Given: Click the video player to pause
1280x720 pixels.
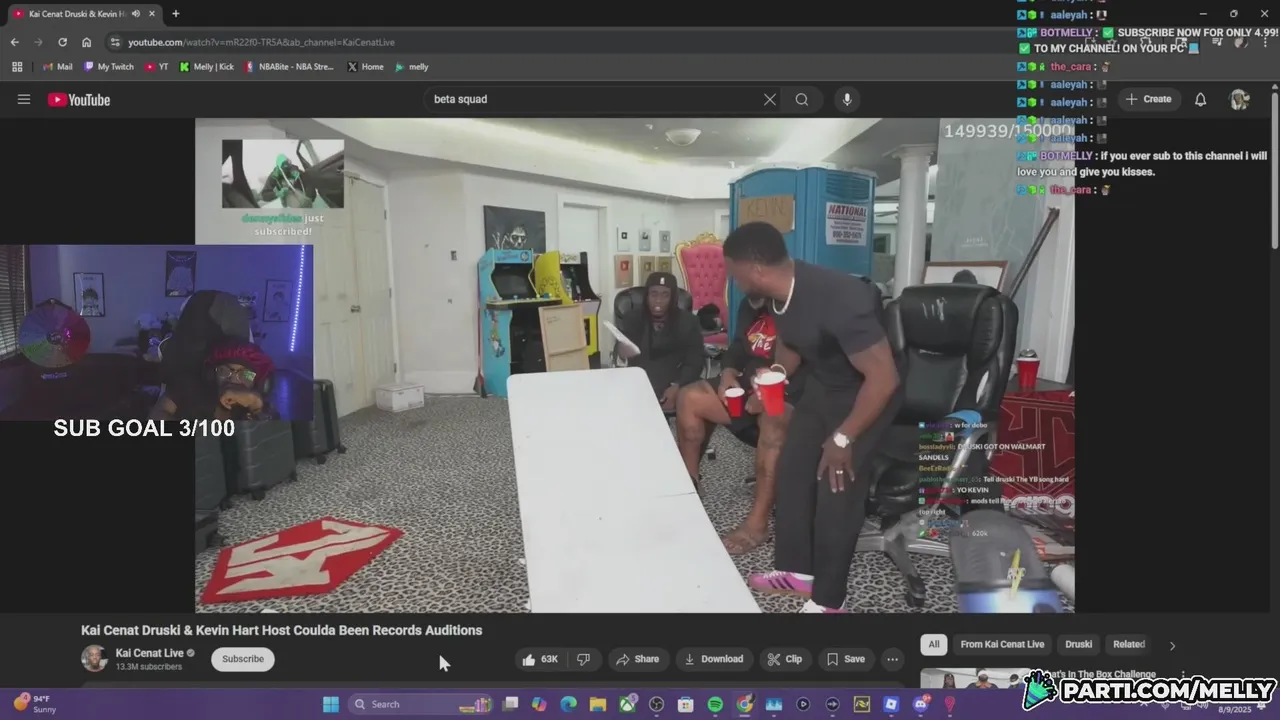Looking at the screenshot, I should [634, 365].
